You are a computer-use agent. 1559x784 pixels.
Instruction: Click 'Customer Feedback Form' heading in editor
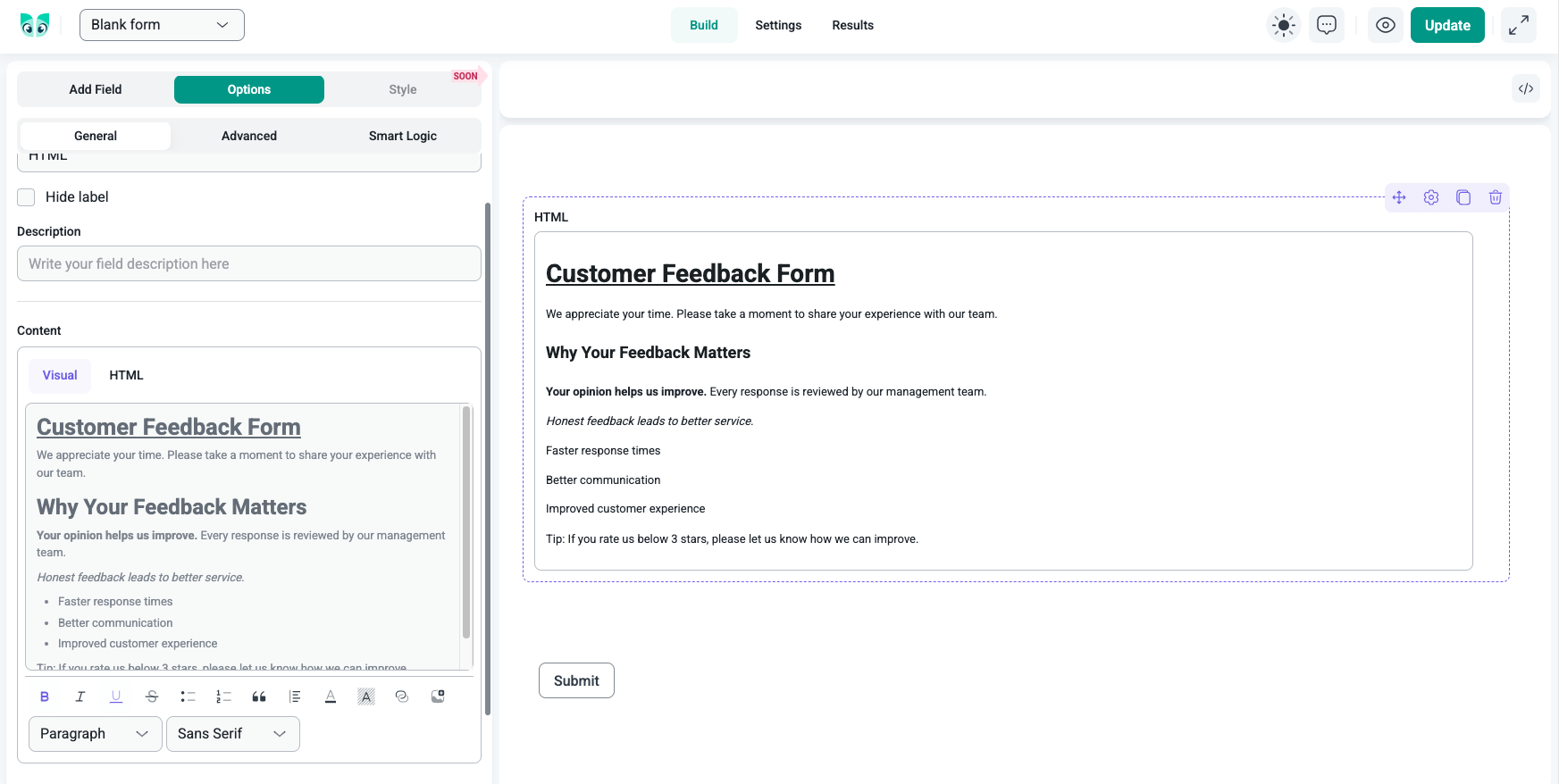click(169, 427)
